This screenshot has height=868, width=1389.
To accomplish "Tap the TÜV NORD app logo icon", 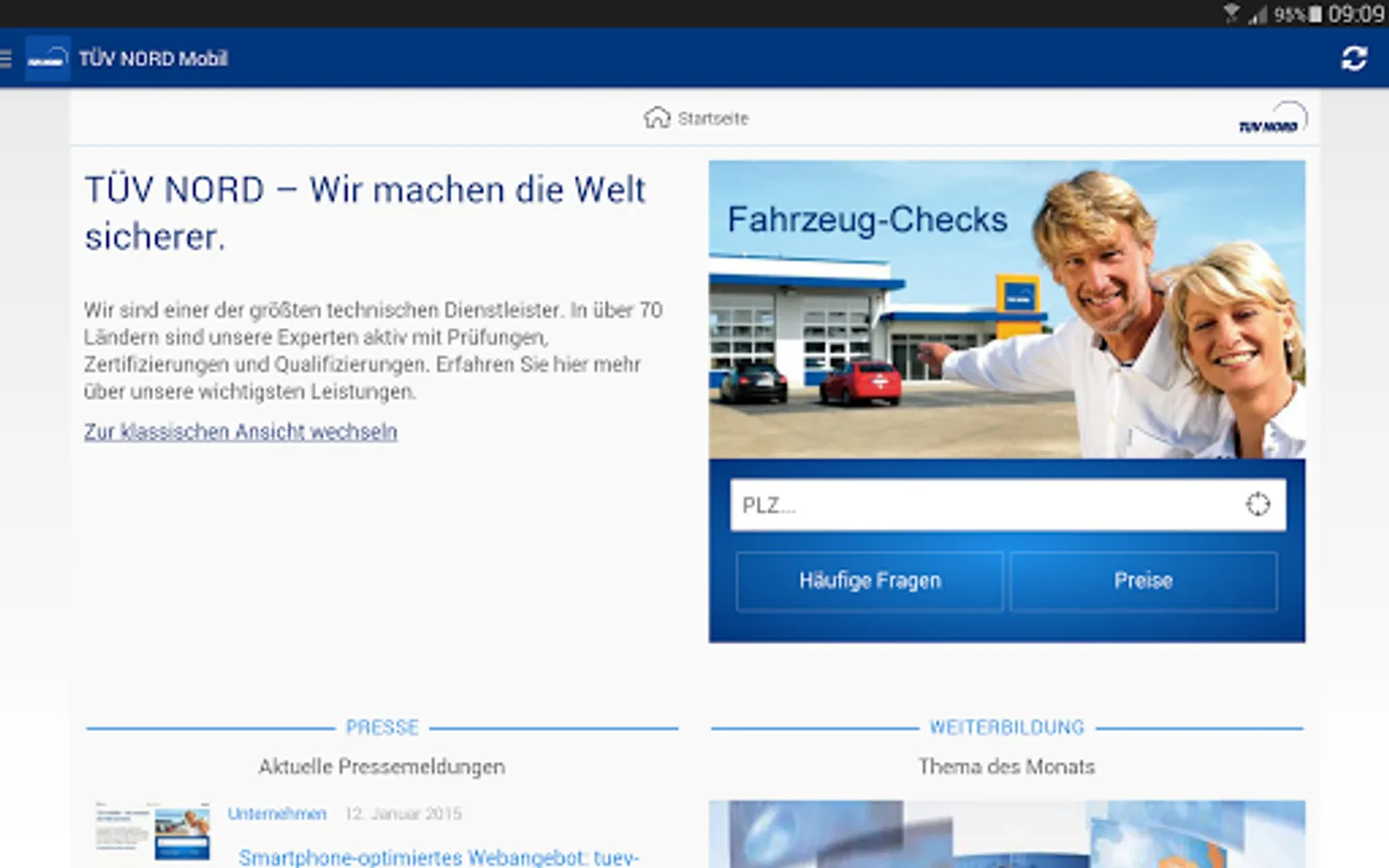I will click(x=47, y=59).
